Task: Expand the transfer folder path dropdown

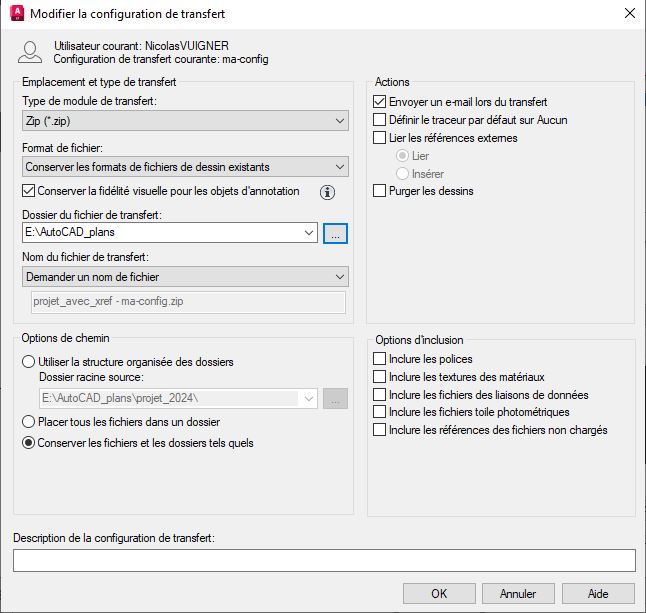Action: (308, 233)
